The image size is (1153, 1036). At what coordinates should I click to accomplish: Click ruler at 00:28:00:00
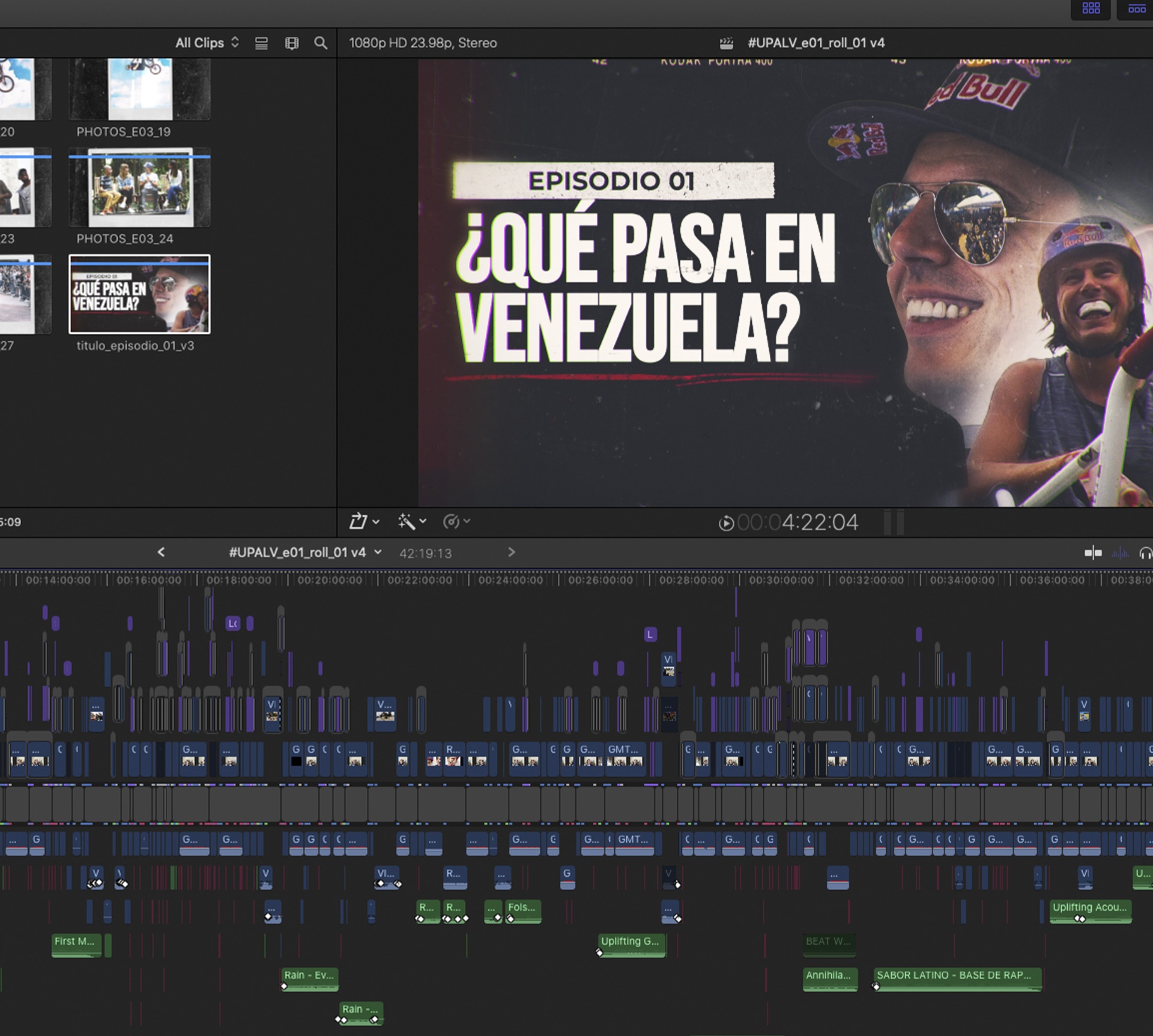[691, 580]
